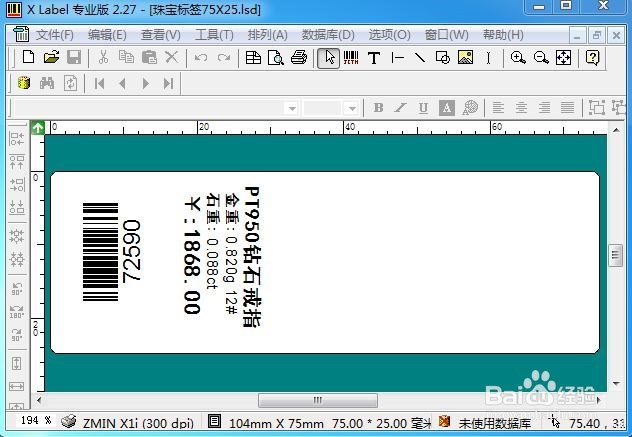Open the 帮助(H) menu
Image resolution: width=632 pixels, height=437 pixels.
(503, 35)
